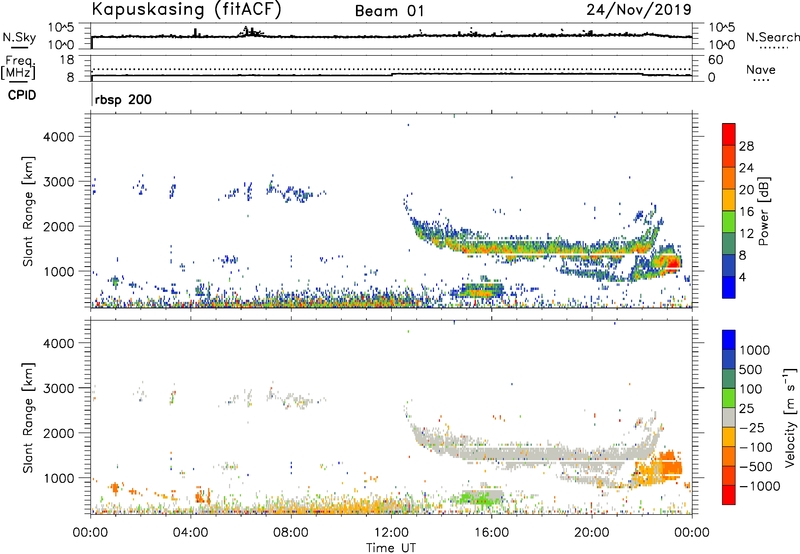Viewport: 800px width, 554px height.
Task: Click the "rbsp 200" control program label
Action: click(123, 99)
